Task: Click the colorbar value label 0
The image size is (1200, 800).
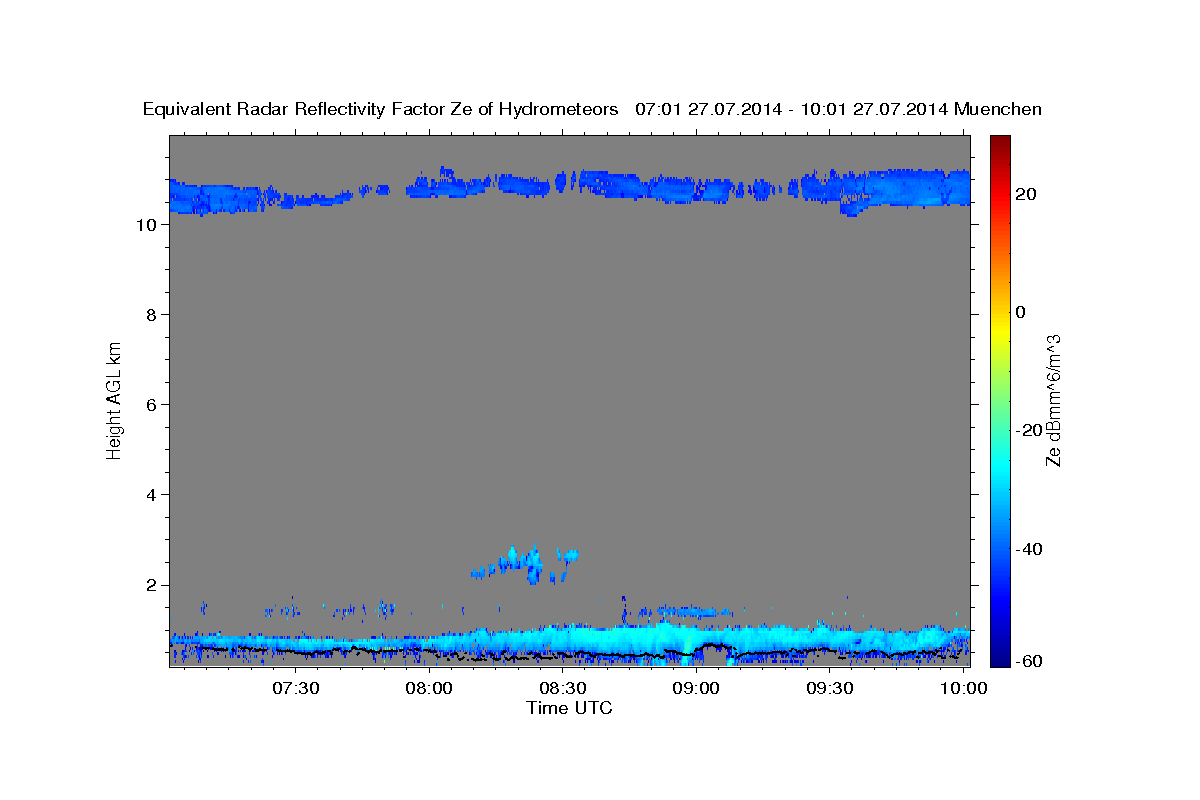Action: pos(1021,312)
